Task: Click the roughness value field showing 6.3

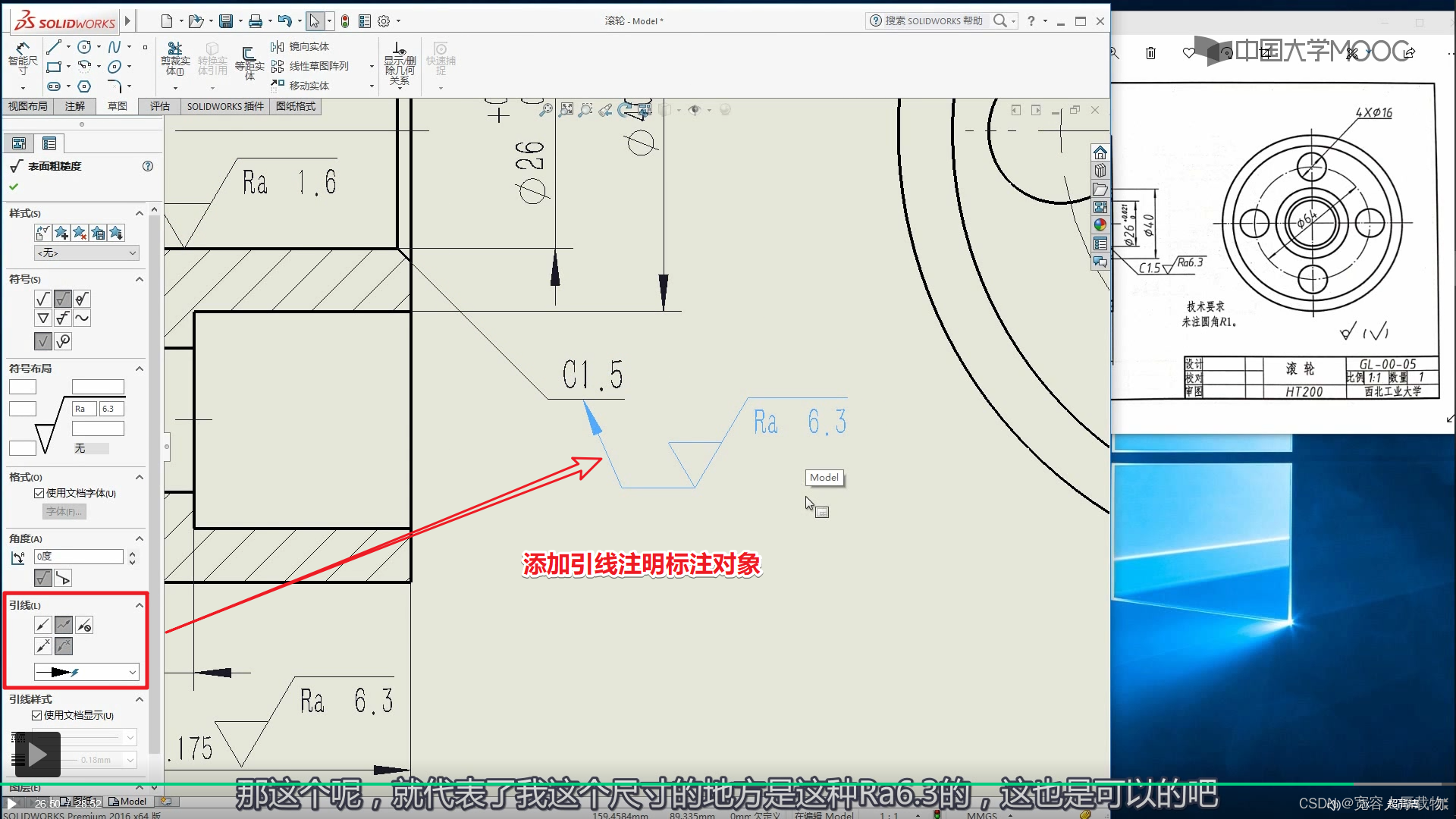Action: [111, 409]
